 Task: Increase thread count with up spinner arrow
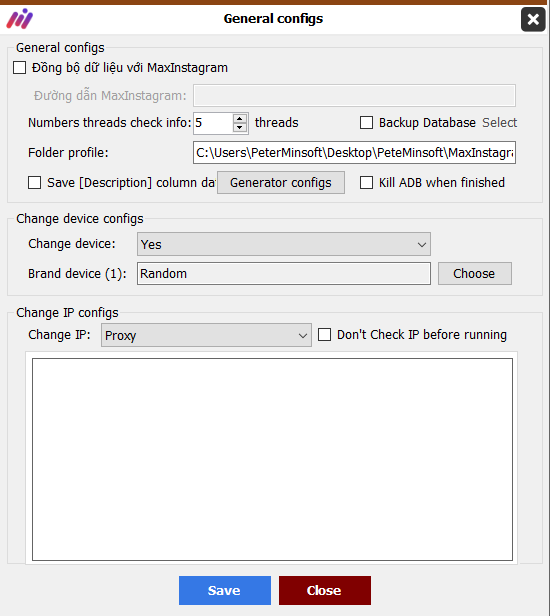(x=240, y=119)
